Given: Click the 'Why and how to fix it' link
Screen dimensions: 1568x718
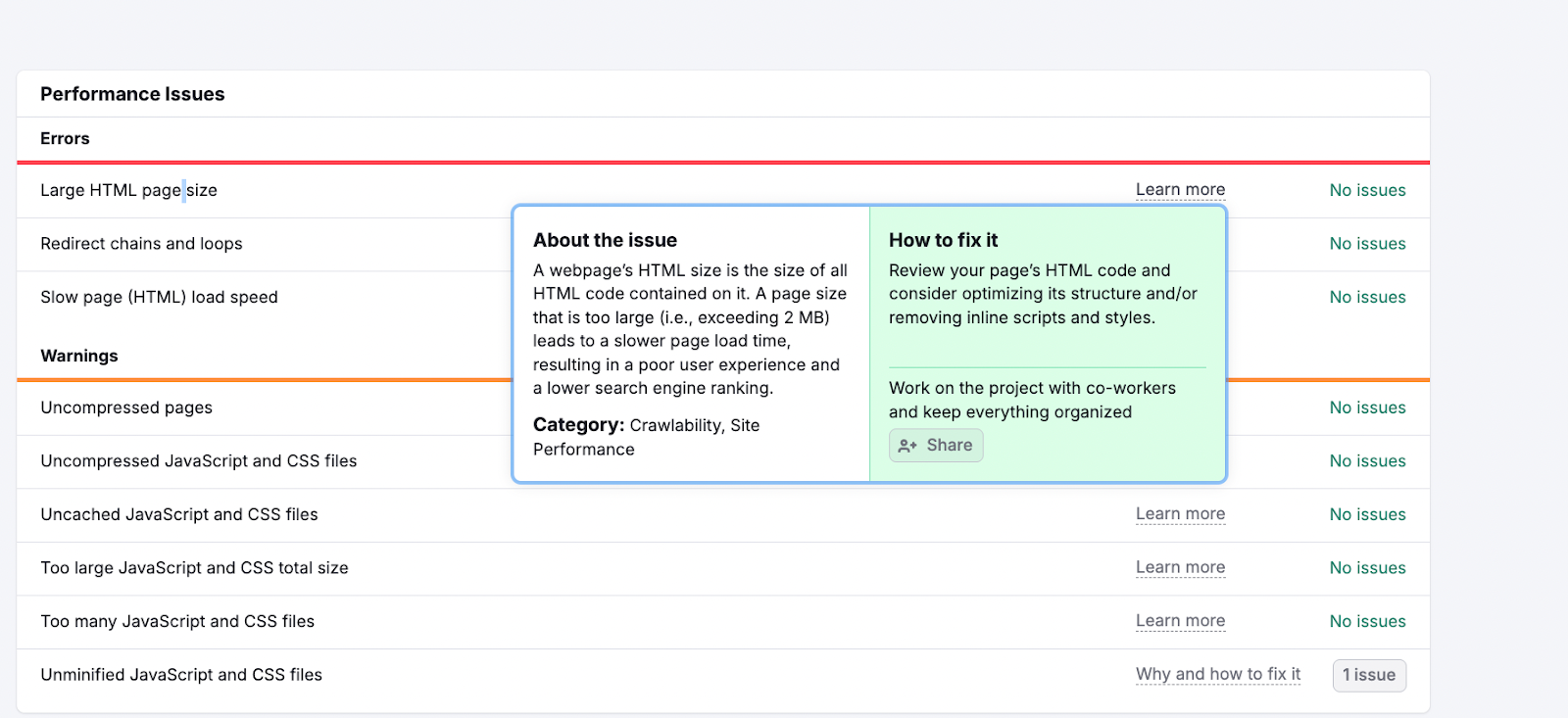Looking at the screenshot, I should [x=1217, y=674].
